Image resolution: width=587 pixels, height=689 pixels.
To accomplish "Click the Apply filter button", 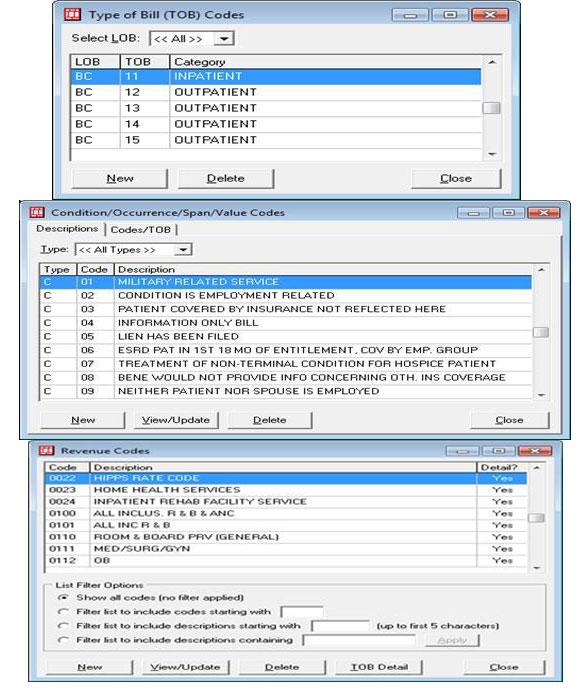I will tap(452, 640).
